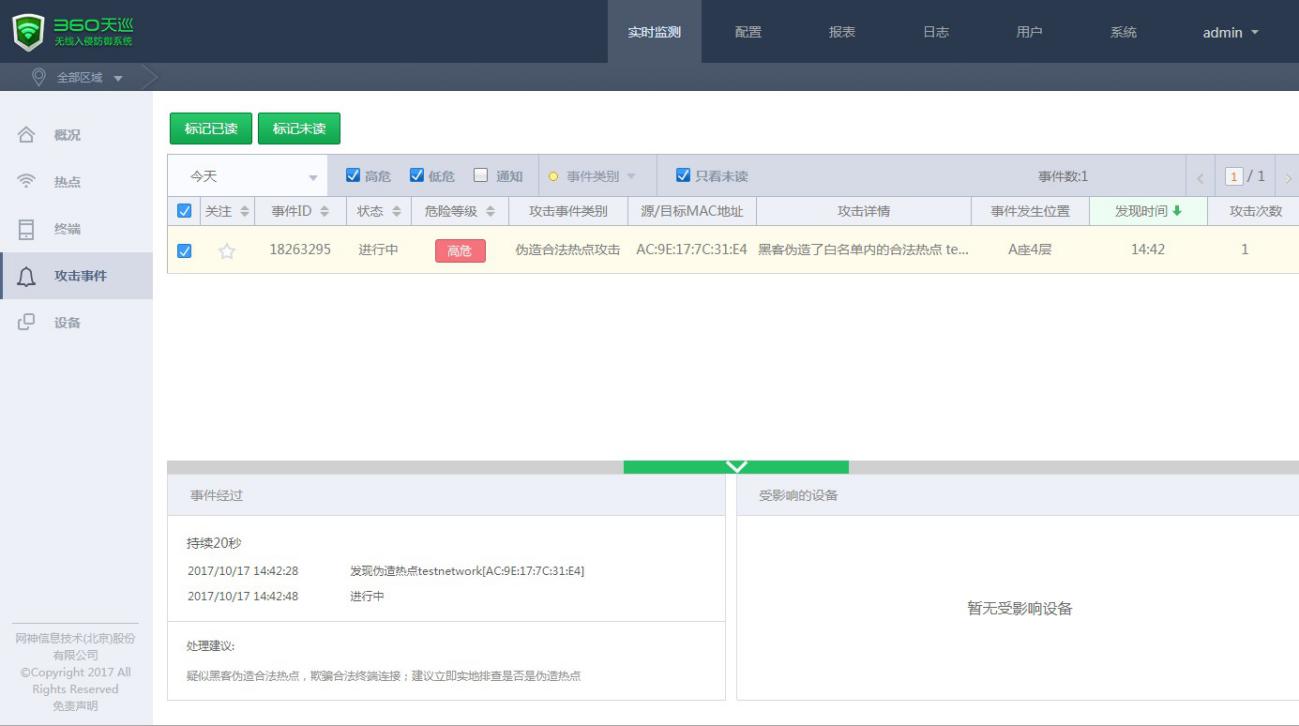This screenshot has width=1299, height=726.
Task: Open the 事件类别 filter dropdown
Action: 597,176
